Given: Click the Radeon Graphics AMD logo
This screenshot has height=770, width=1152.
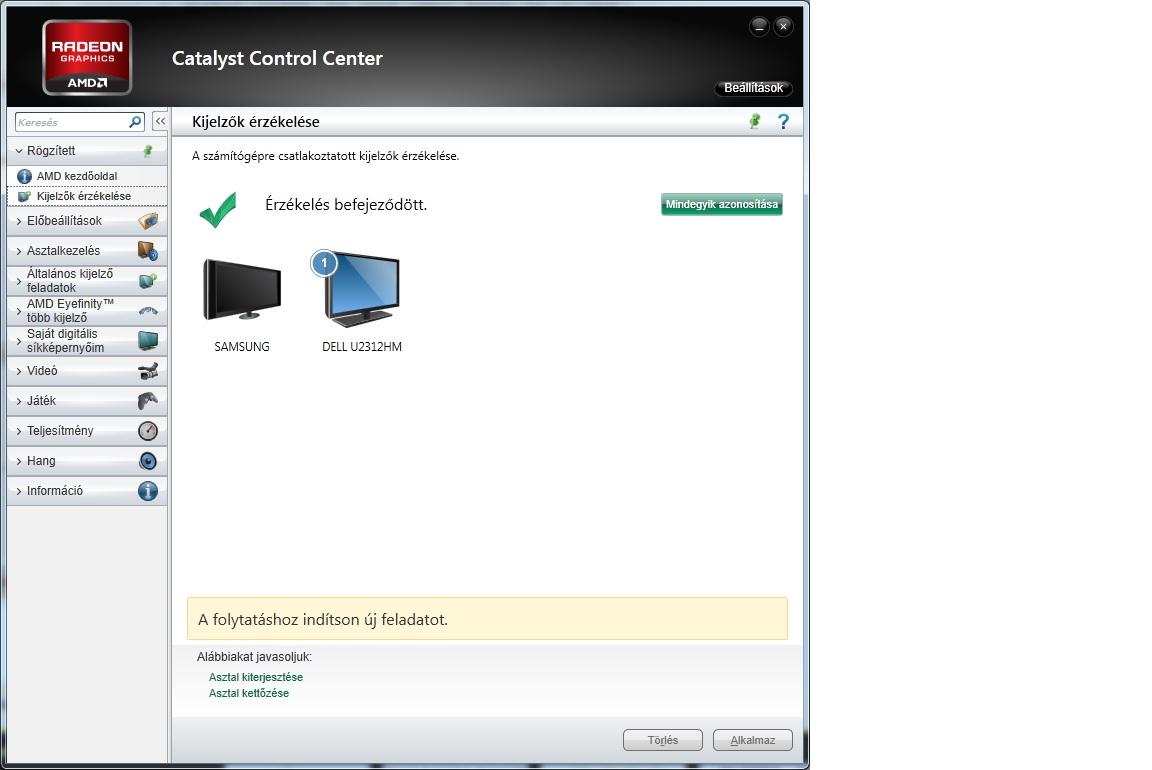Looking at the screenshot, I should [87, 57].
